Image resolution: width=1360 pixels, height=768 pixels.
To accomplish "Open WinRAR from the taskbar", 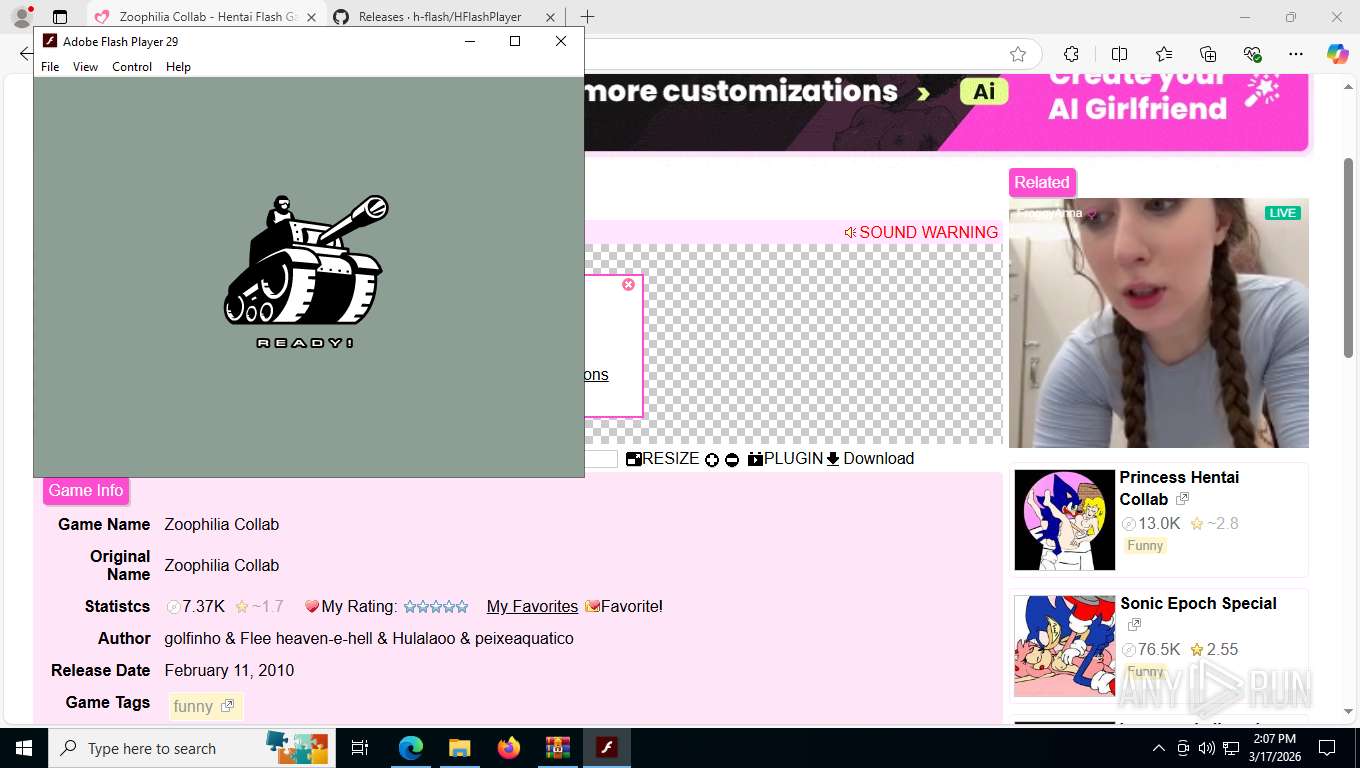I will point(557,748).
